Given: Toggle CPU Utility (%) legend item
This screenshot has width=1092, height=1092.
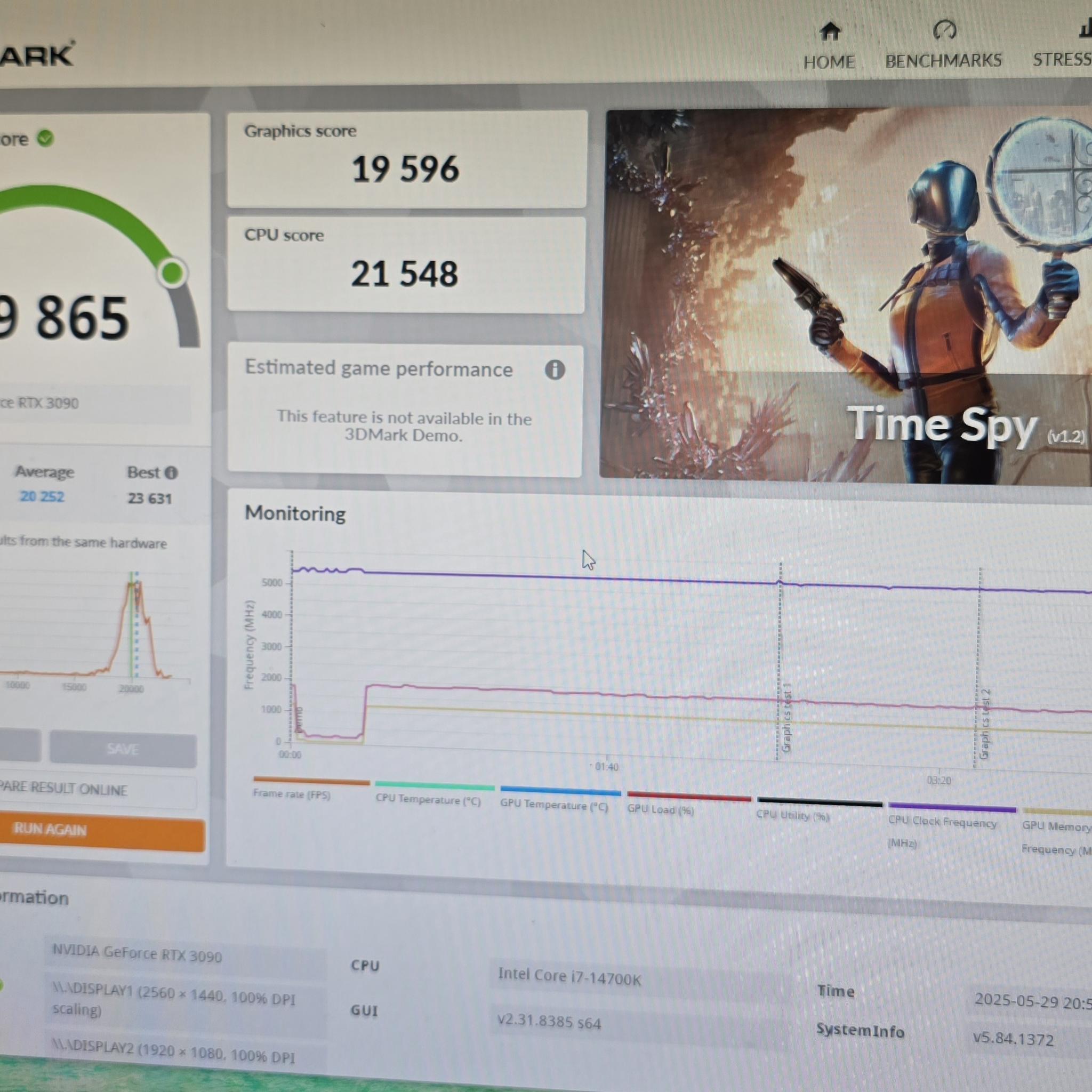Looking at the screenshot, I should pos(819,809).
